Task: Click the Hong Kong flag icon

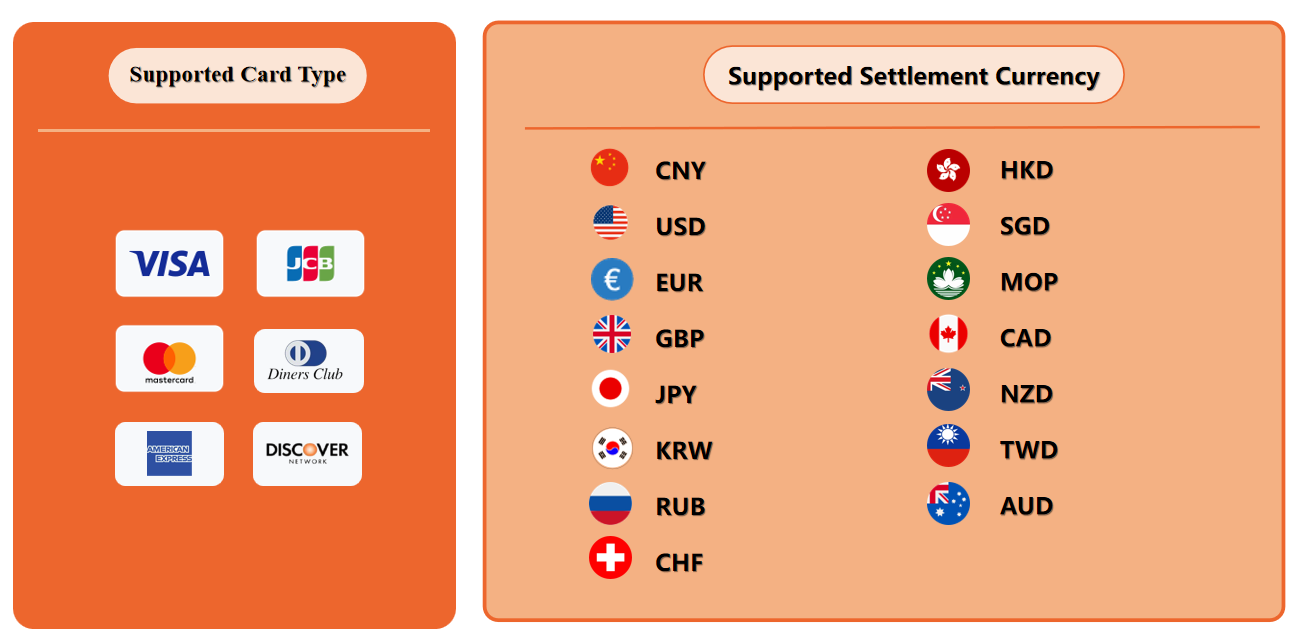Action: tap(948, 170)
